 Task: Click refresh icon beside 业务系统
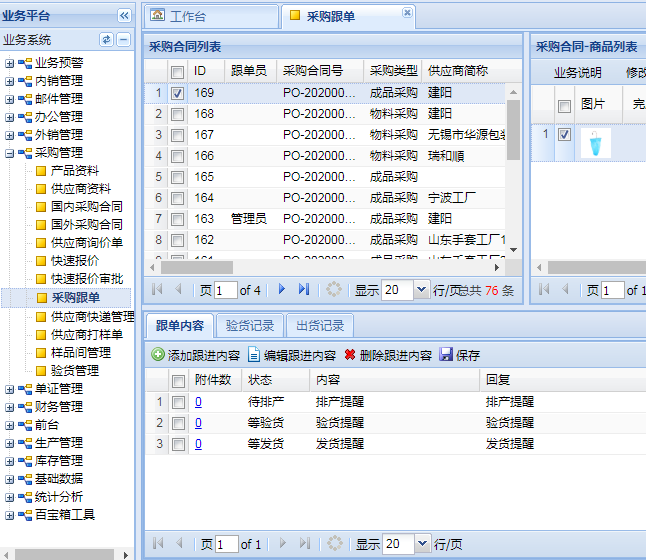(106, 40)
